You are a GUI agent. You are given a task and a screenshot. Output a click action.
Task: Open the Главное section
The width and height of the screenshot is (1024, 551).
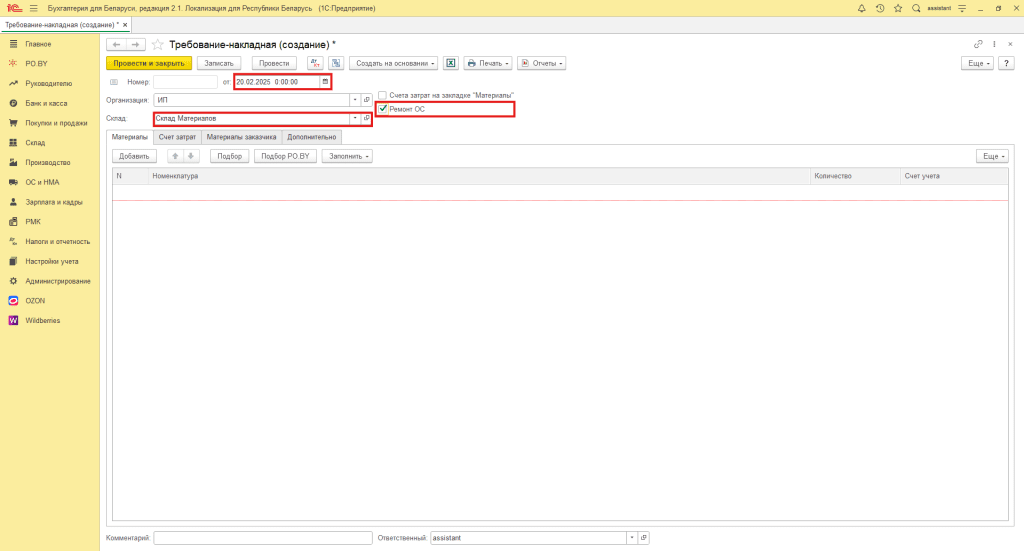pyautogui.click(x=39, y=44)
